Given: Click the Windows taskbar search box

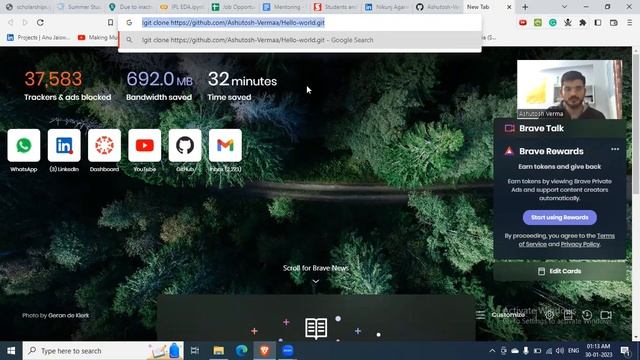Looking at the screenshot, I should click(x=103, y=351).
